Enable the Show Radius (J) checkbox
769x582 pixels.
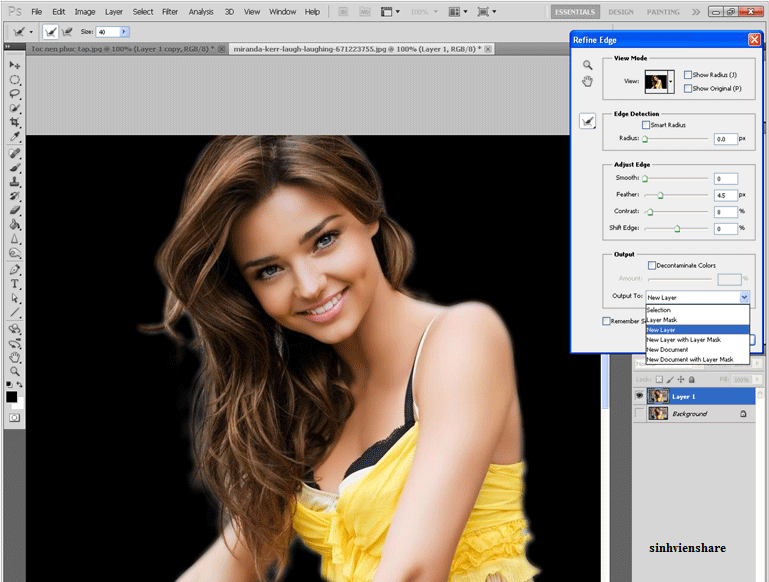[688, 75]
